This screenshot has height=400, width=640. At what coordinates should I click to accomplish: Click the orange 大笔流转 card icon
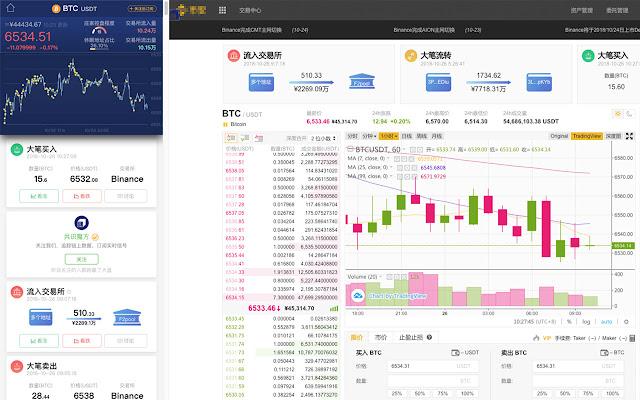point(411,56)
